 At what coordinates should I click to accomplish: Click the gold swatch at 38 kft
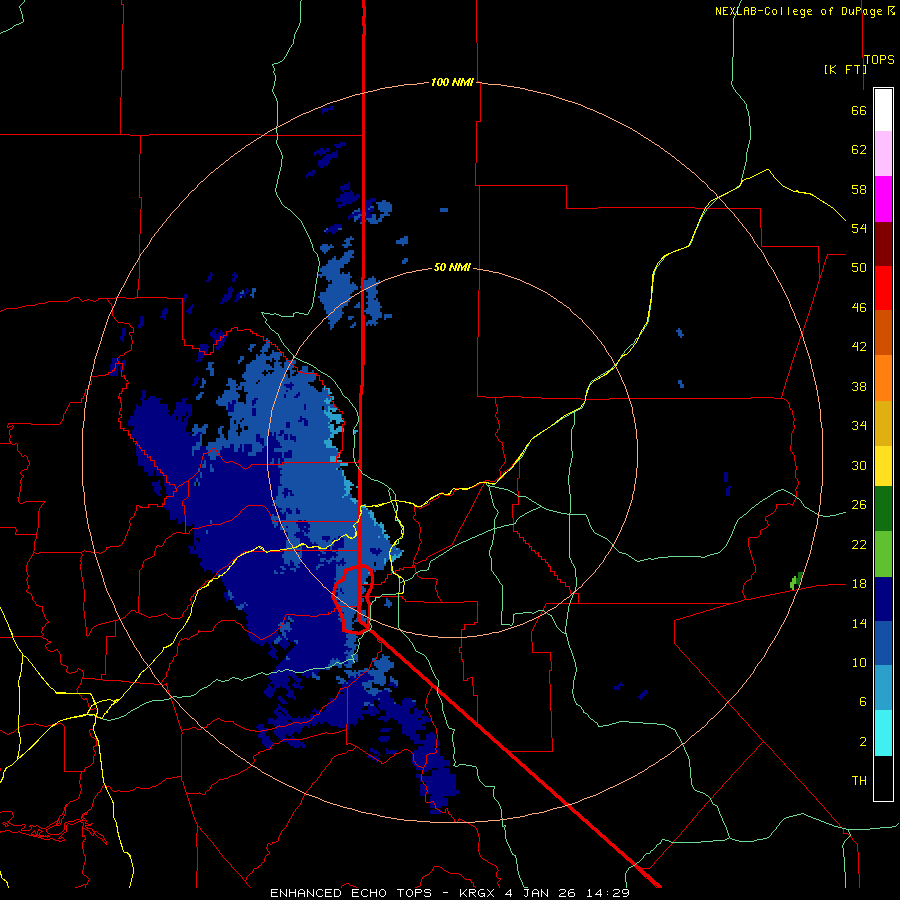click(x=883, y=423)
